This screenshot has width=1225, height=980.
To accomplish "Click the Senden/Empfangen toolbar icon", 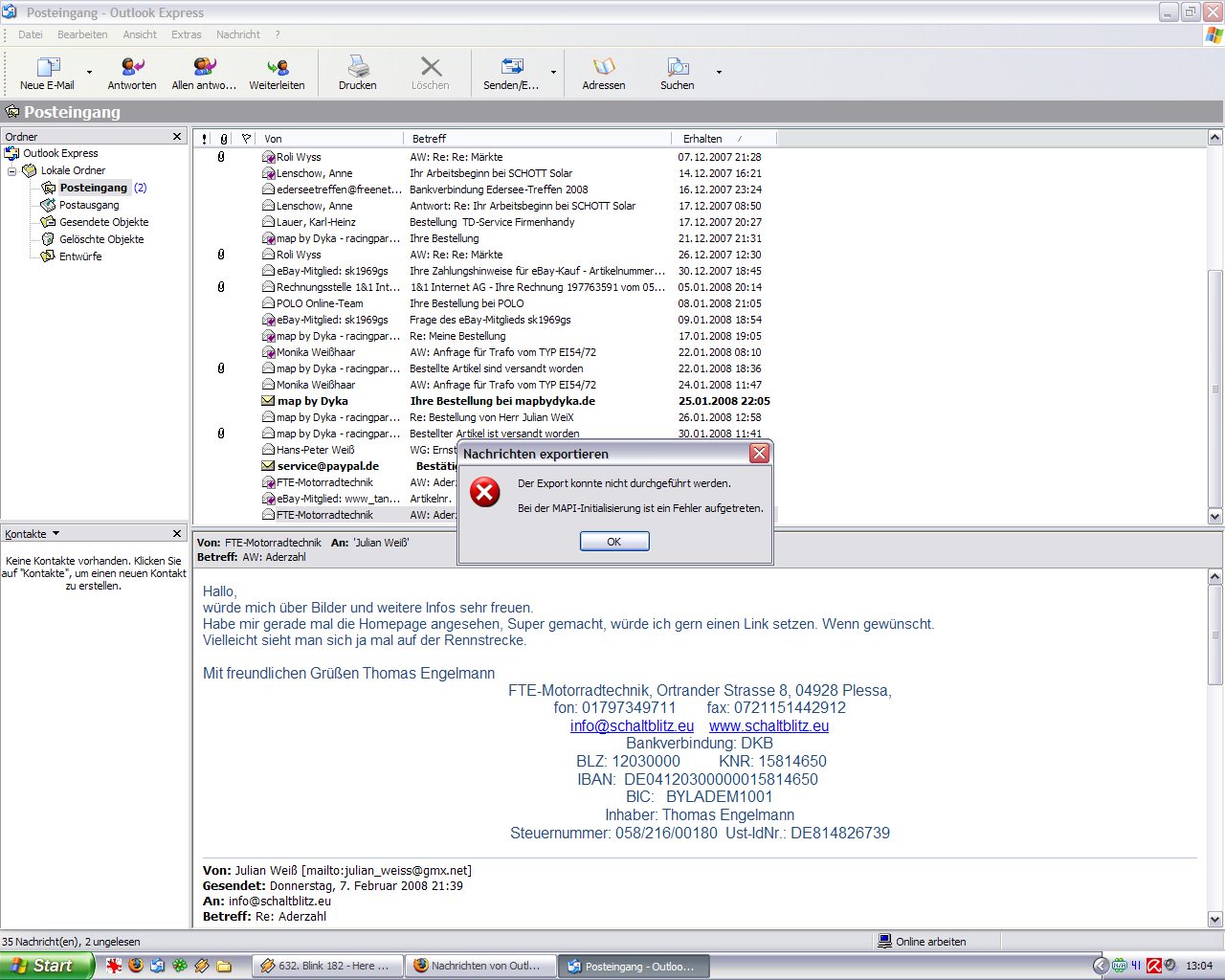I will [511, 67].
